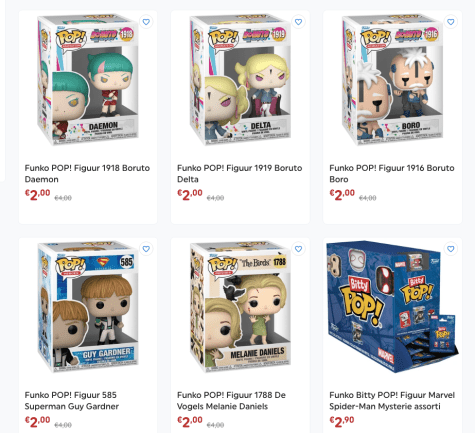This screenshot has height=433, width=475.
Task: Tap the heart icon on the Boruto Boro card
Action: pos(451,22)
